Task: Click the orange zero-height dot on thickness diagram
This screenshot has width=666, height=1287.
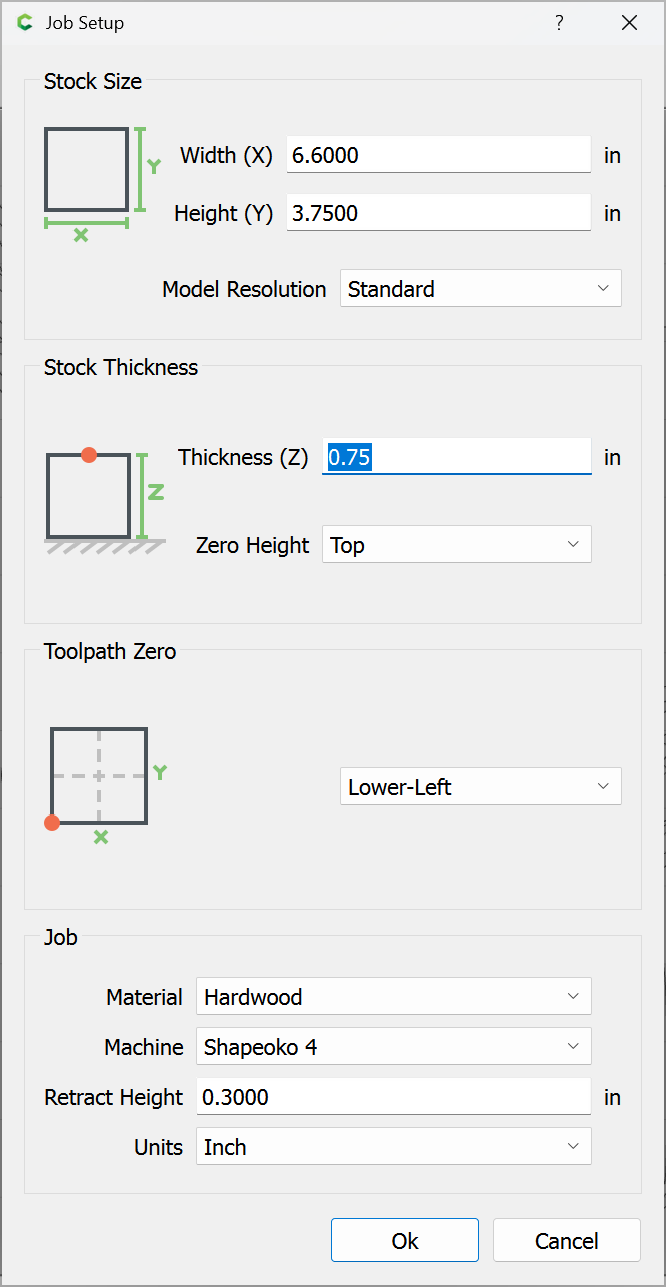Action: 89,455
